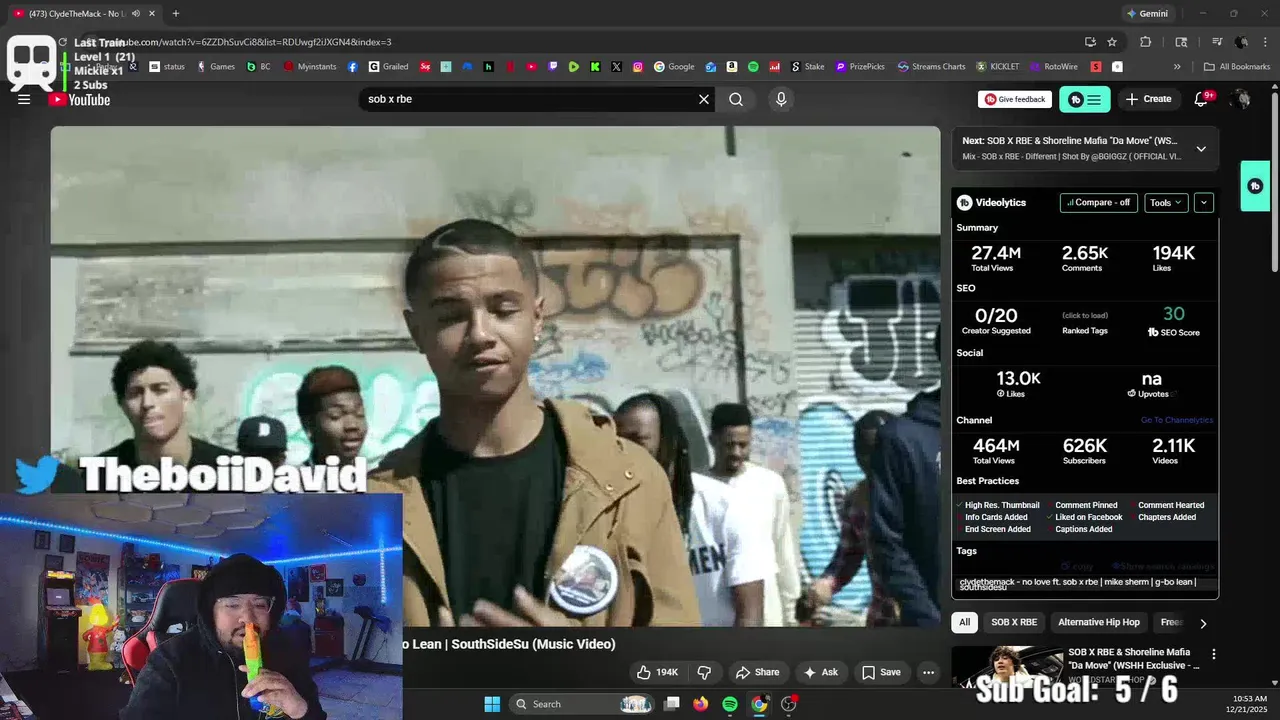This screenshot has height=720, width=1280.
Task: Switch to Chrome on the taskbar
Action: coord(759,704)
